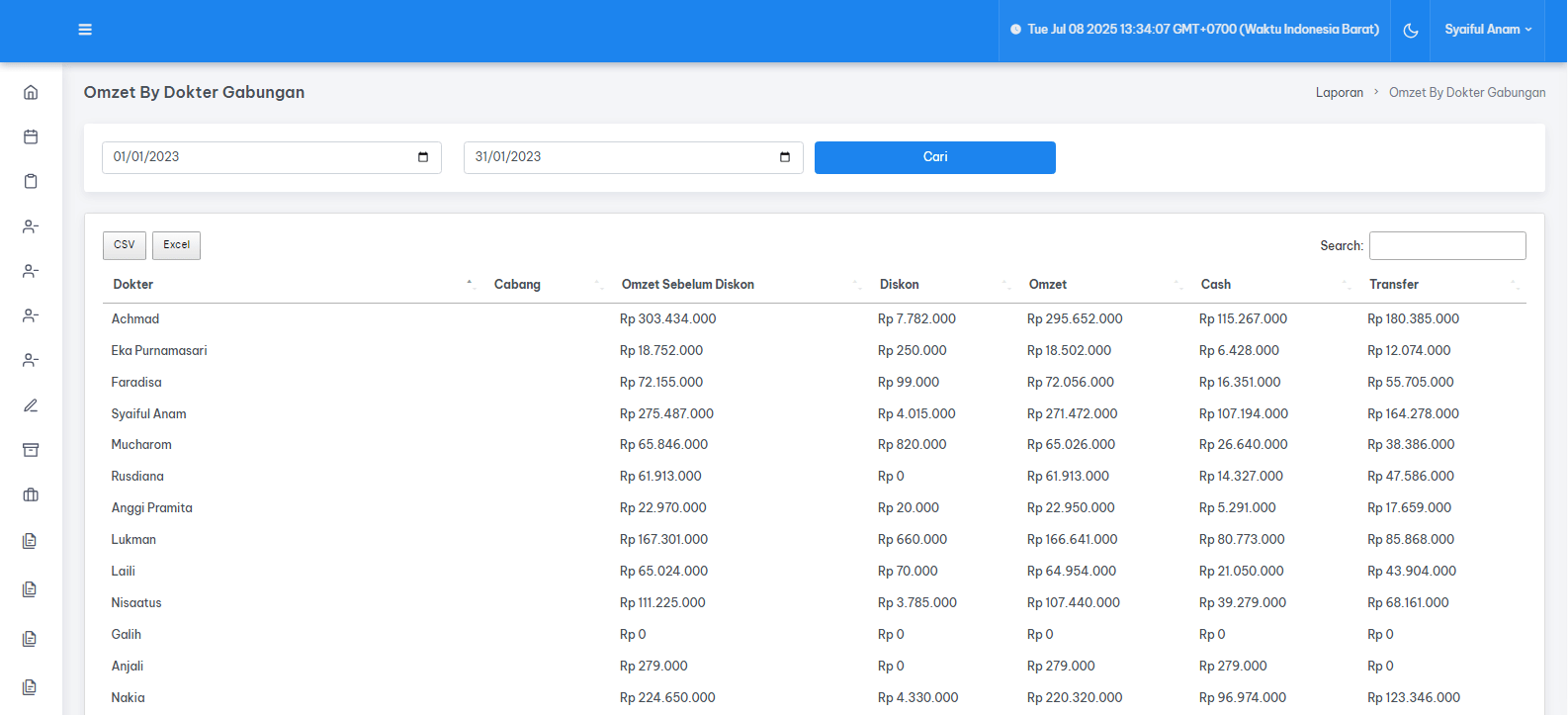1568x715 pixels.
Task: Click the clock icon beside the timestamp
Action: click(1015, 30)
